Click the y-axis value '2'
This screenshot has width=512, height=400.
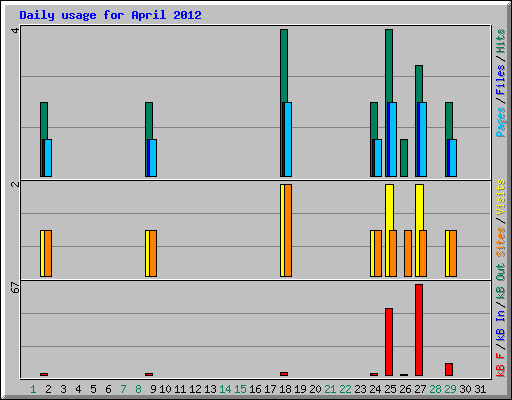coord(15,184)
